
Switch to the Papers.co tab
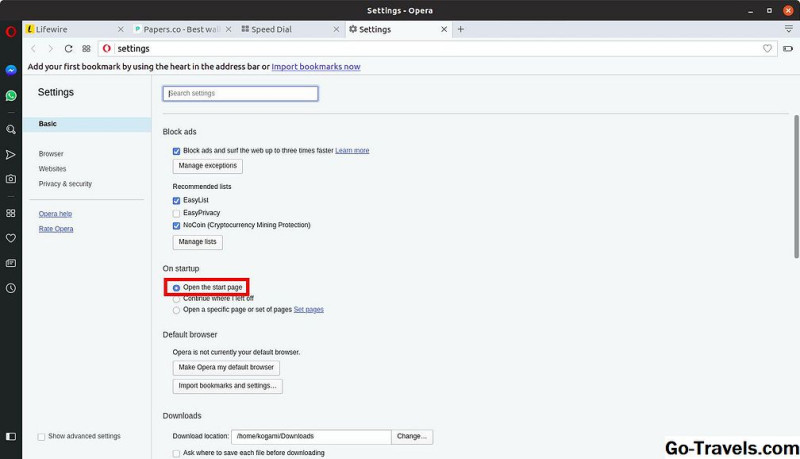[x=183, y=30]
